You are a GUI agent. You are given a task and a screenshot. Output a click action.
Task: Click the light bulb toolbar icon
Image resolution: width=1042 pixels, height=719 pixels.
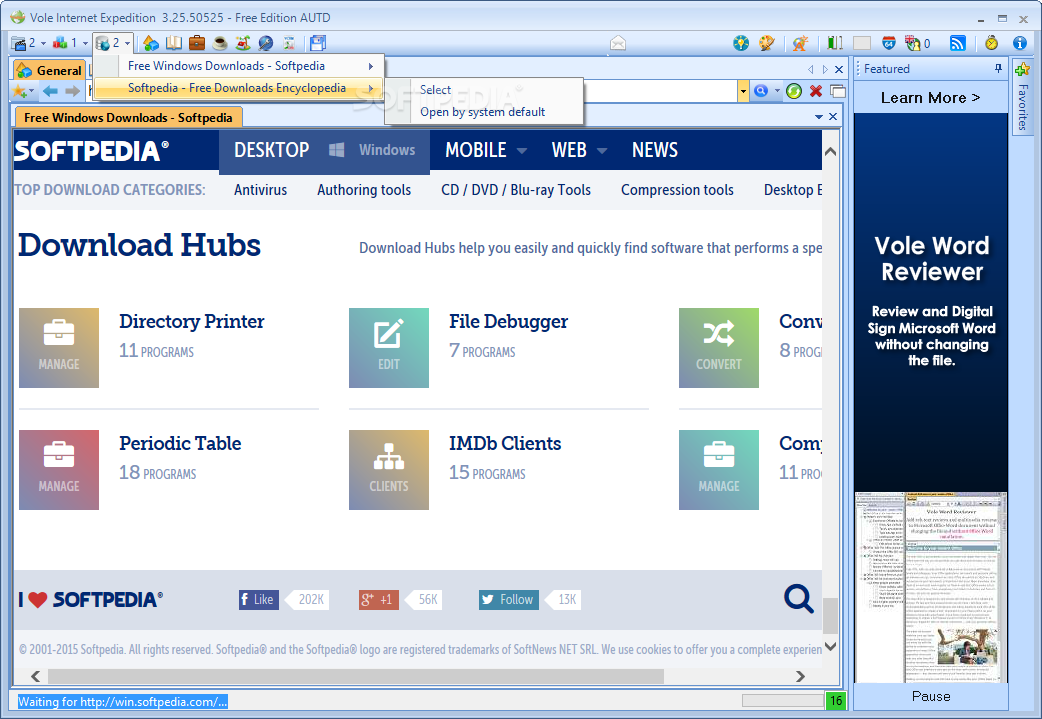click(741, 43)
